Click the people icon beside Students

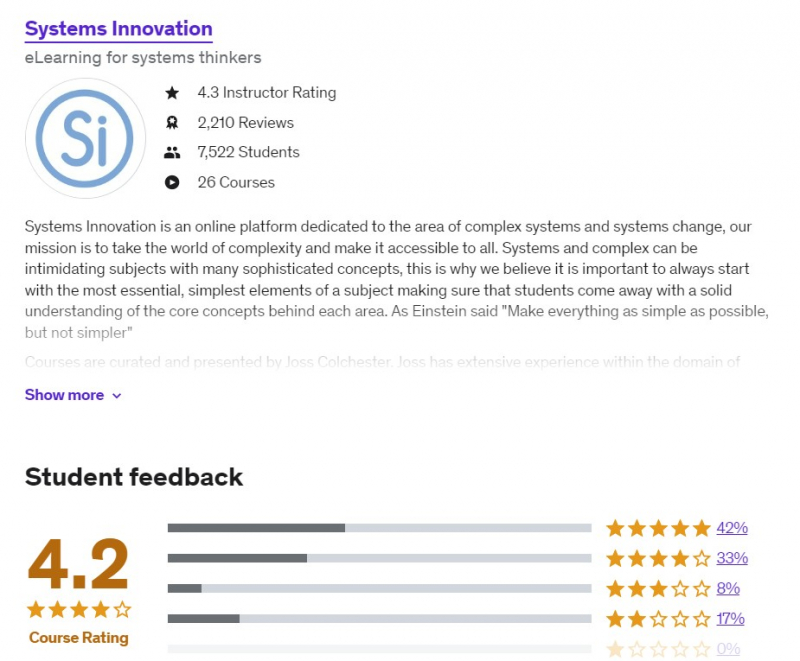point(172,153)
